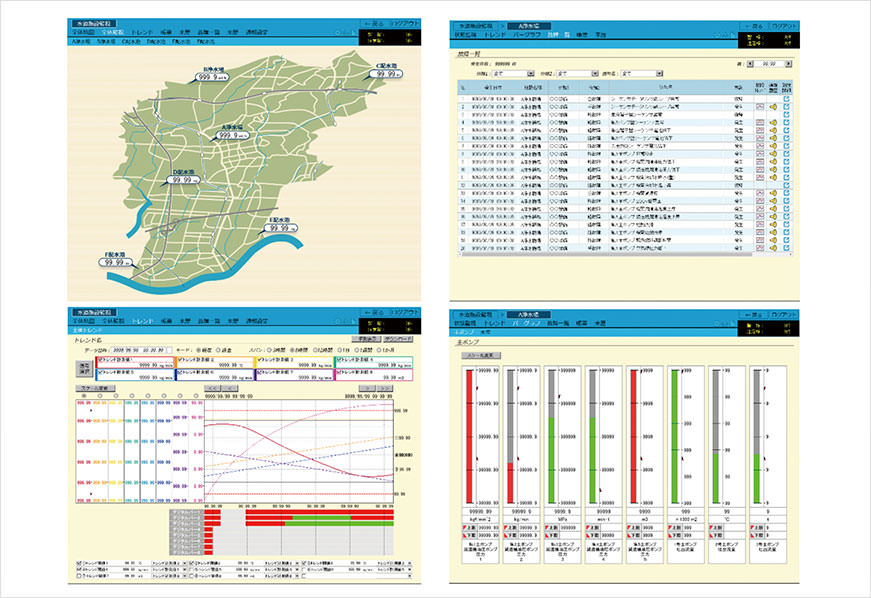This screenshot has width=871, height=598.
Task: Click speaker icon in alarm row 7
Action: point(773,146)
